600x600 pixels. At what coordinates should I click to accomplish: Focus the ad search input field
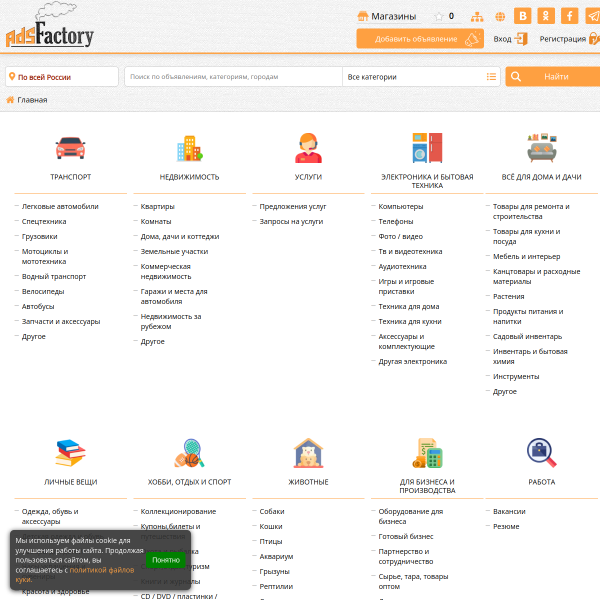coord(233,77)
